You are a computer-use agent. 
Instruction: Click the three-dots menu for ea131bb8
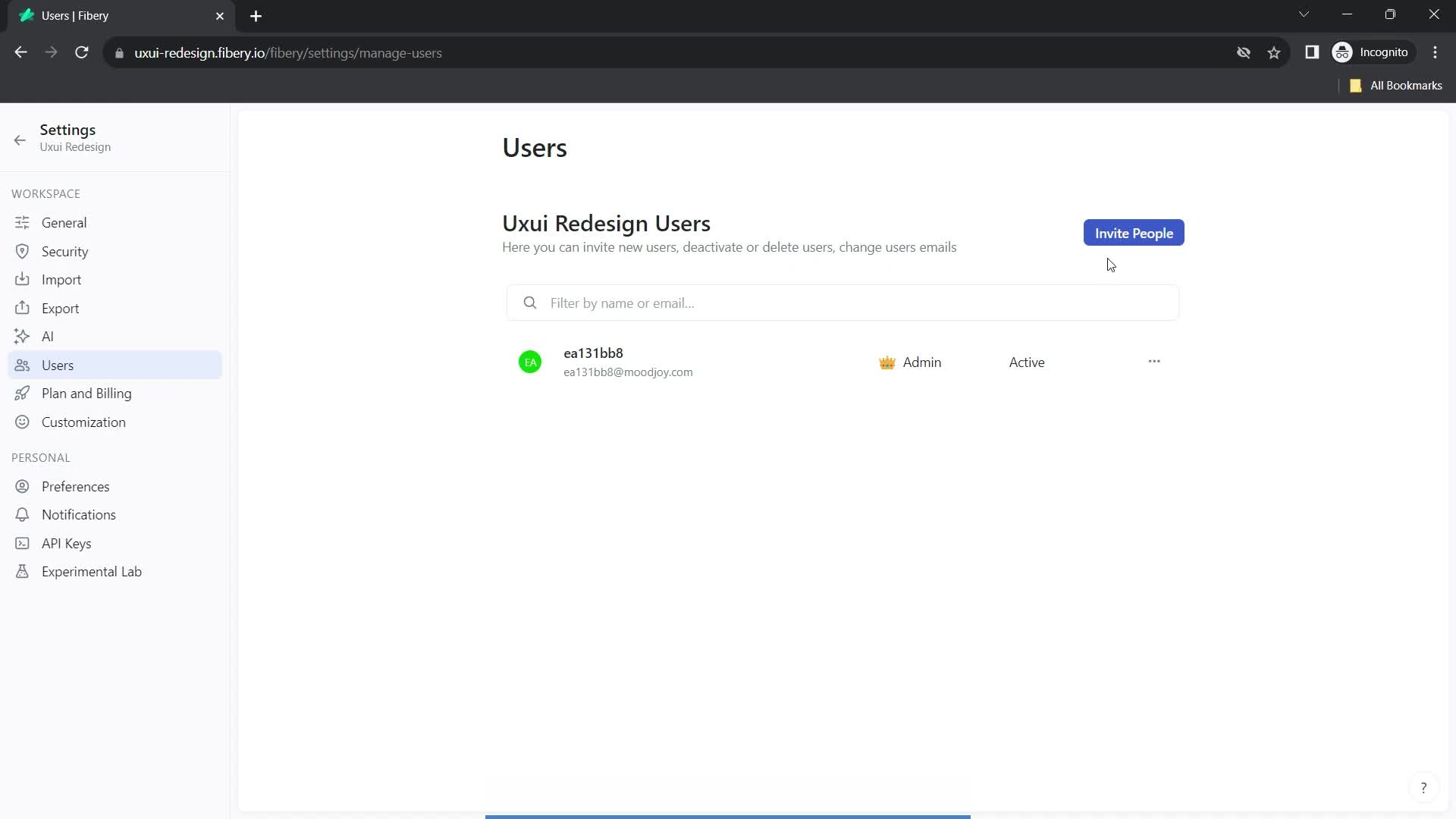pos(1154,361)
